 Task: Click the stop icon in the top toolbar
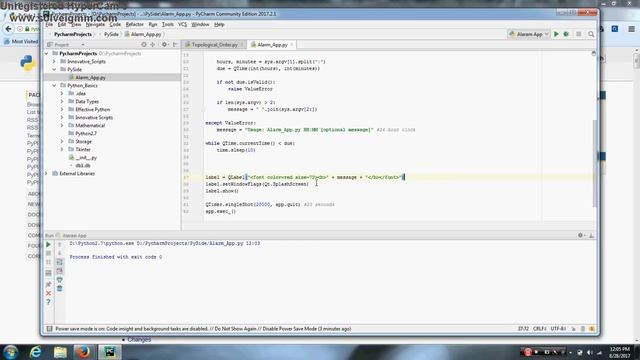pyautogui.click(x=578, y=34)
